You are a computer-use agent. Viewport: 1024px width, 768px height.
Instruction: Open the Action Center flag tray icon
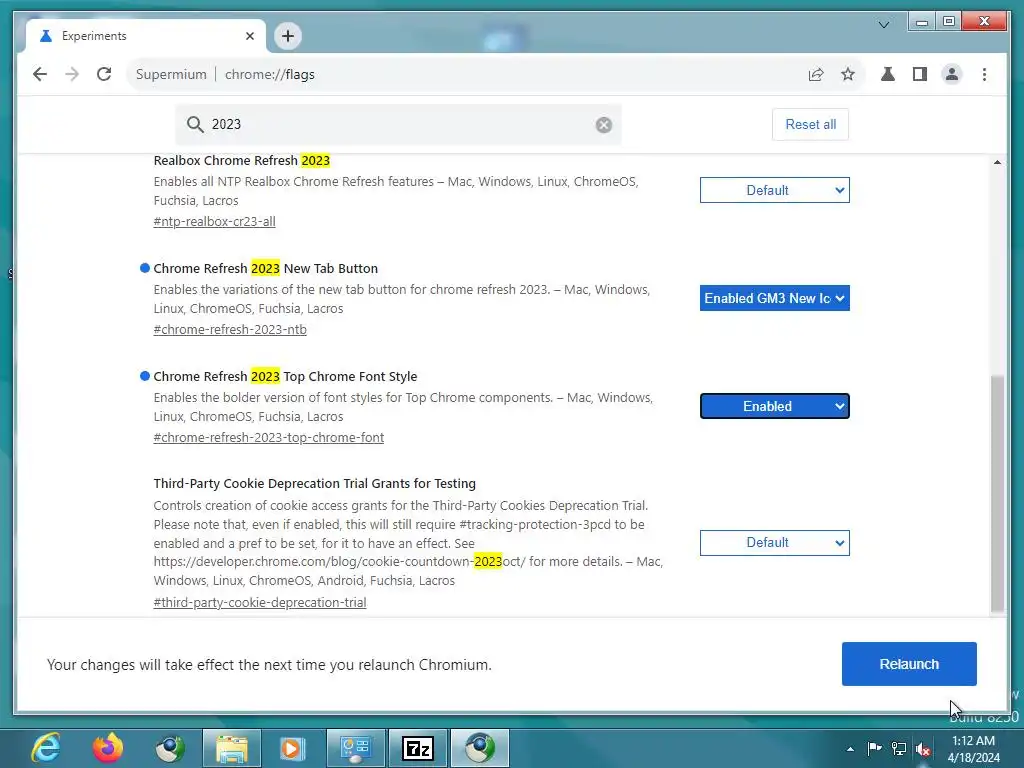[874, 748]
